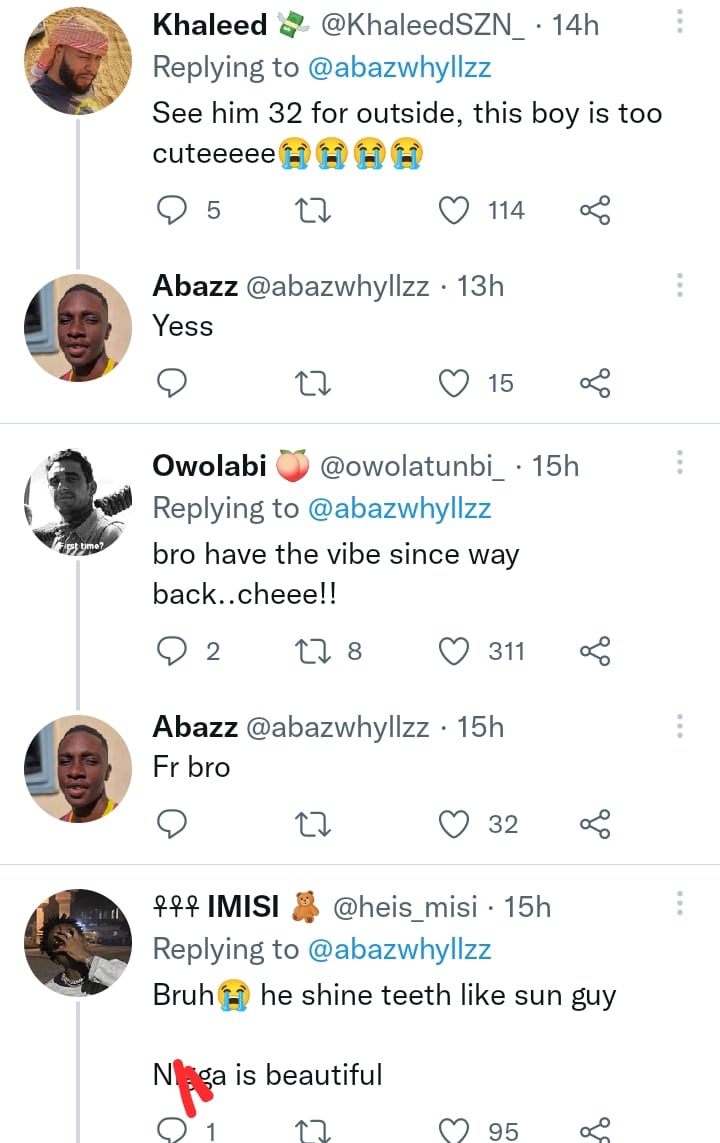Share Abazz's "Fr bro" reply

[x=595, y=824]
